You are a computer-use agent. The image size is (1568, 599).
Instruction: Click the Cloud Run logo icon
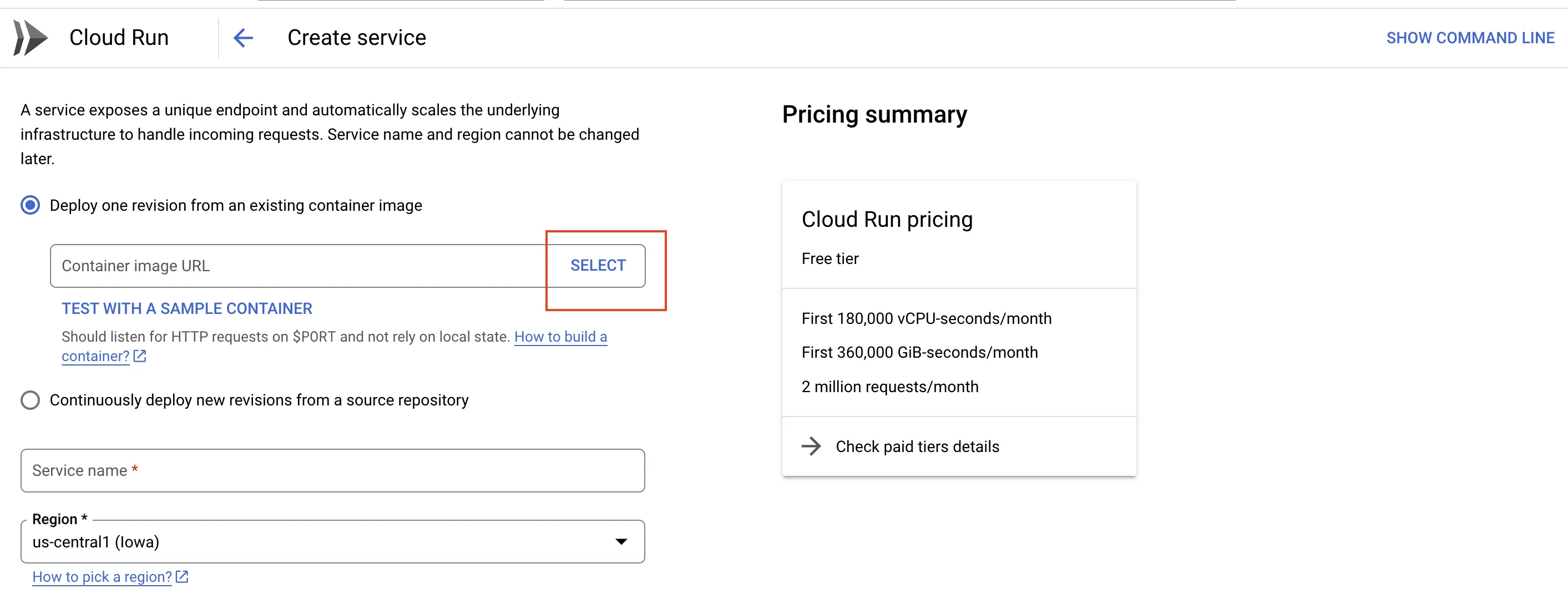tap(31, 38)
